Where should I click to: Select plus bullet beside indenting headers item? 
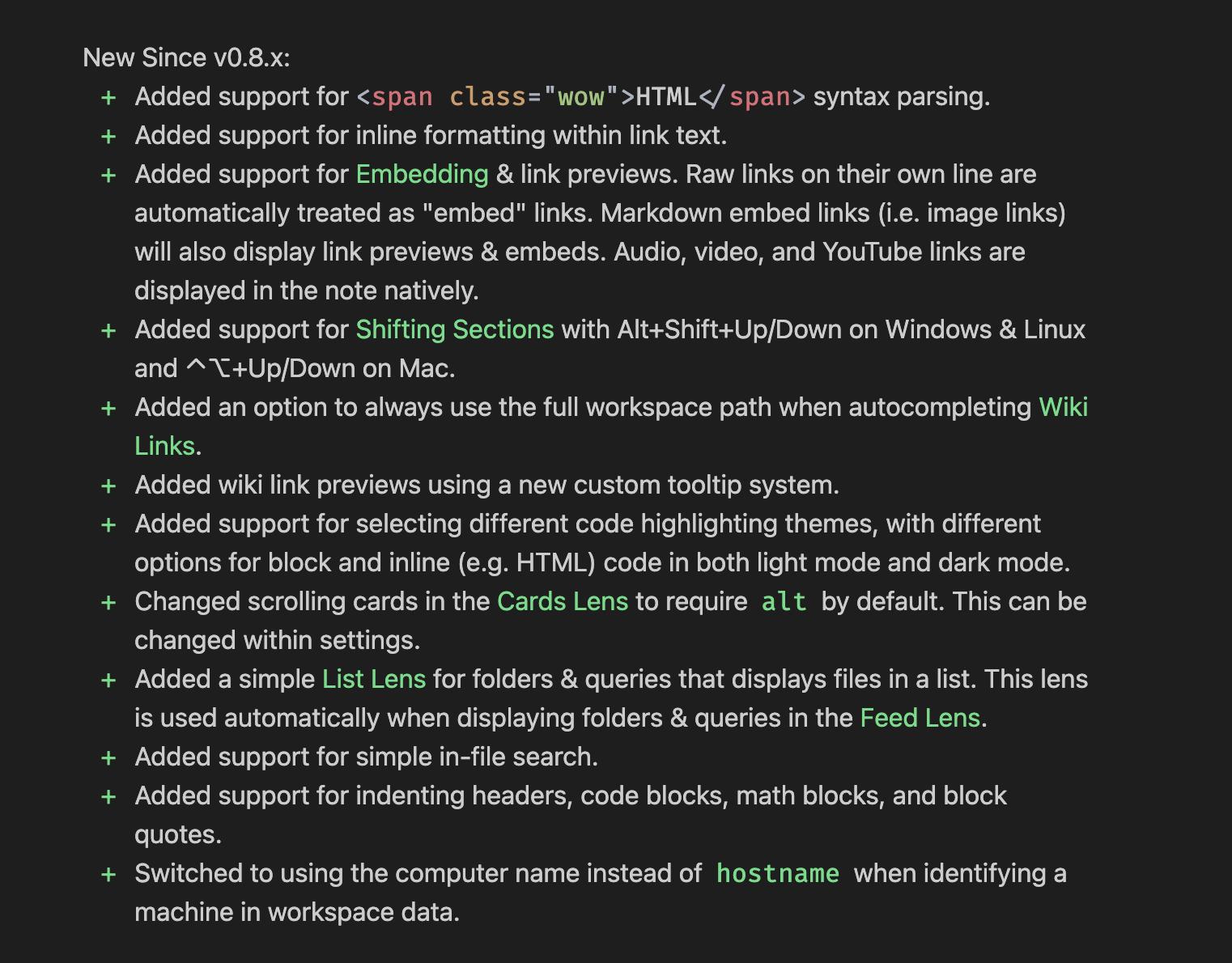click(108, 797)
